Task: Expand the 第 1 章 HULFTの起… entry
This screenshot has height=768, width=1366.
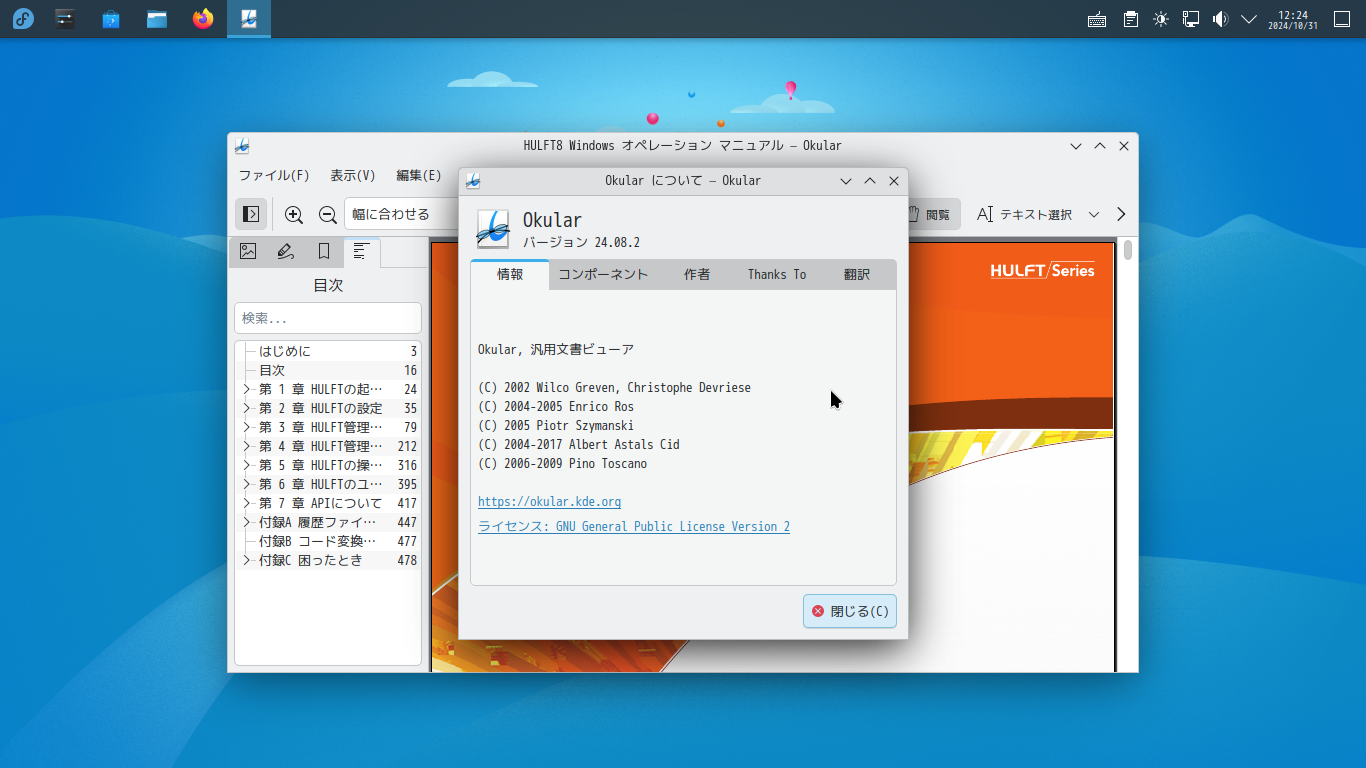Action: pyautogui.click(x=247, y=389)
